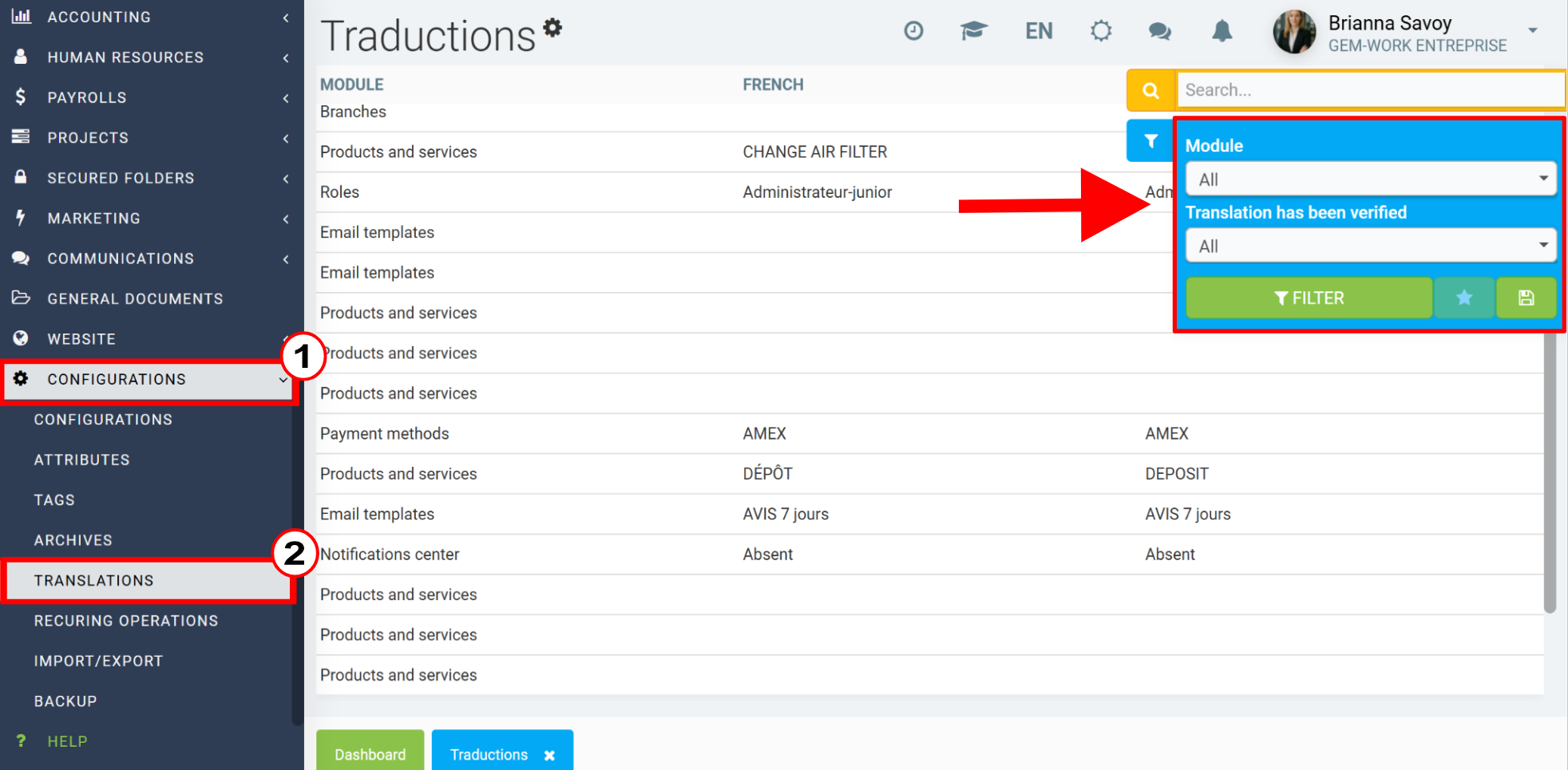Open the Archives submenu item
This screenshot has height=770, width=1568.
click(x=73, y=541)
